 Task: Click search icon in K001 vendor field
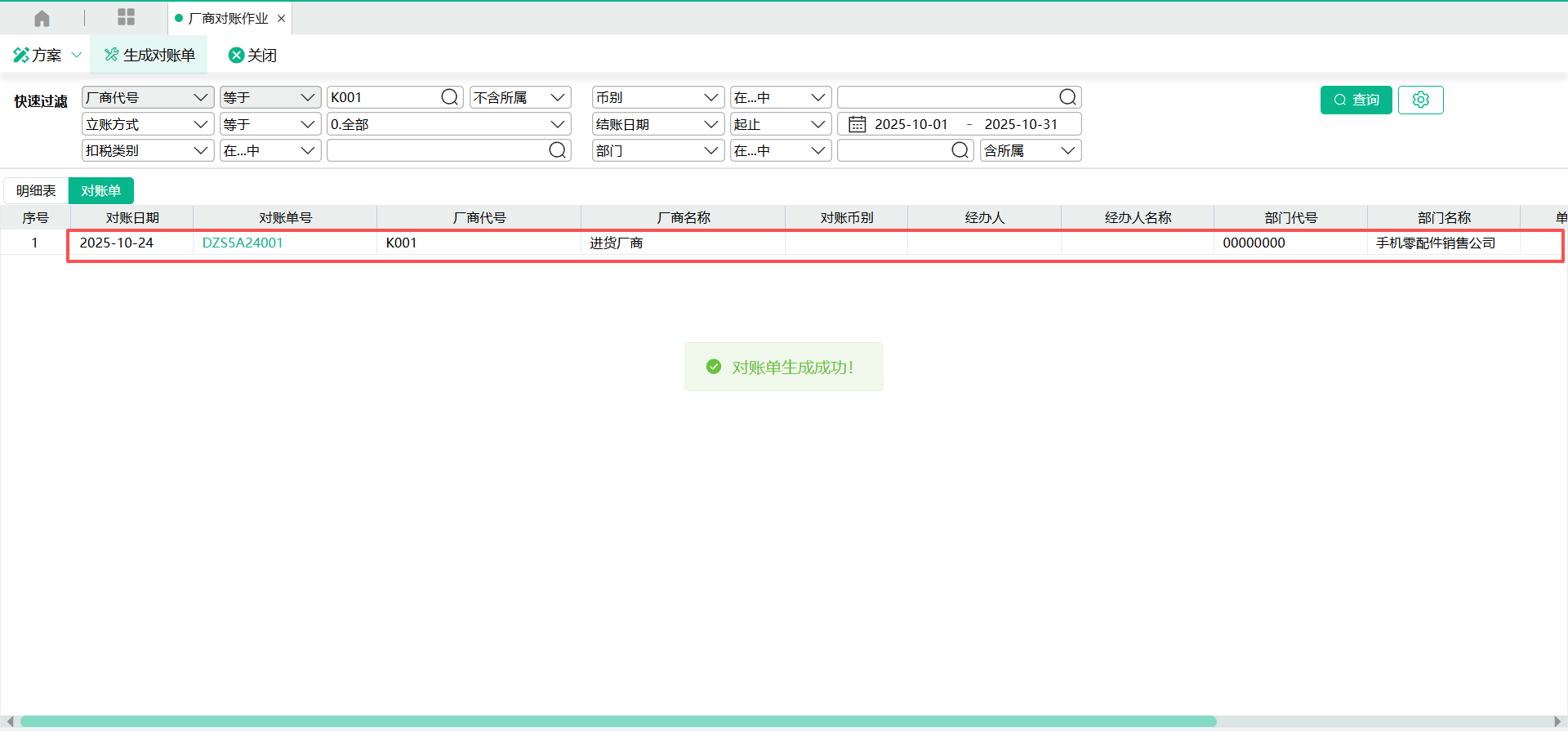click(x=449, y=97)
